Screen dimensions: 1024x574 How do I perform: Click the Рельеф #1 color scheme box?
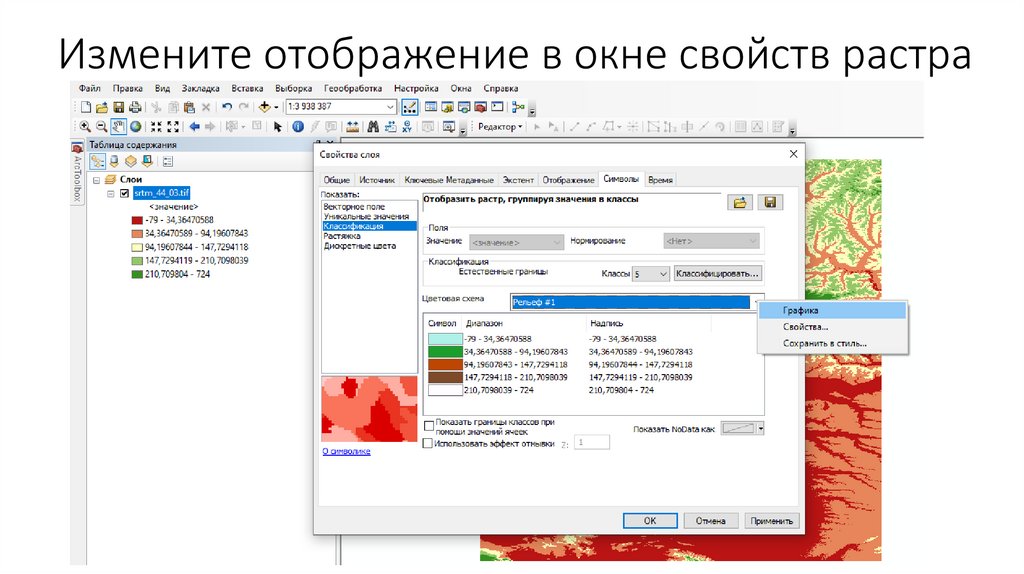click(631, 302)
